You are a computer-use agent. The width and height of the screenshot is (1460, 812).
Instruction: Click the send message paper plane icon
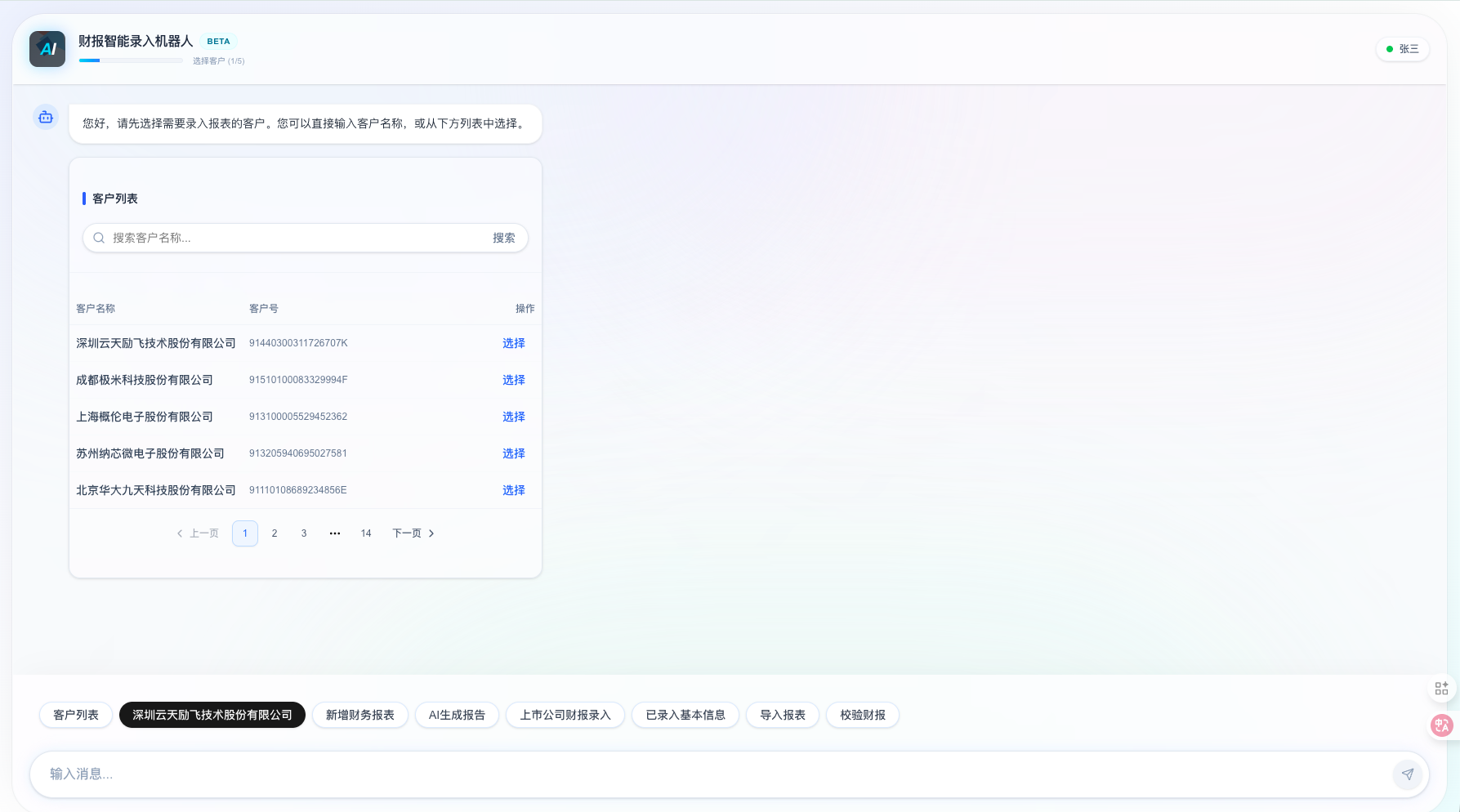(1407, 774)
